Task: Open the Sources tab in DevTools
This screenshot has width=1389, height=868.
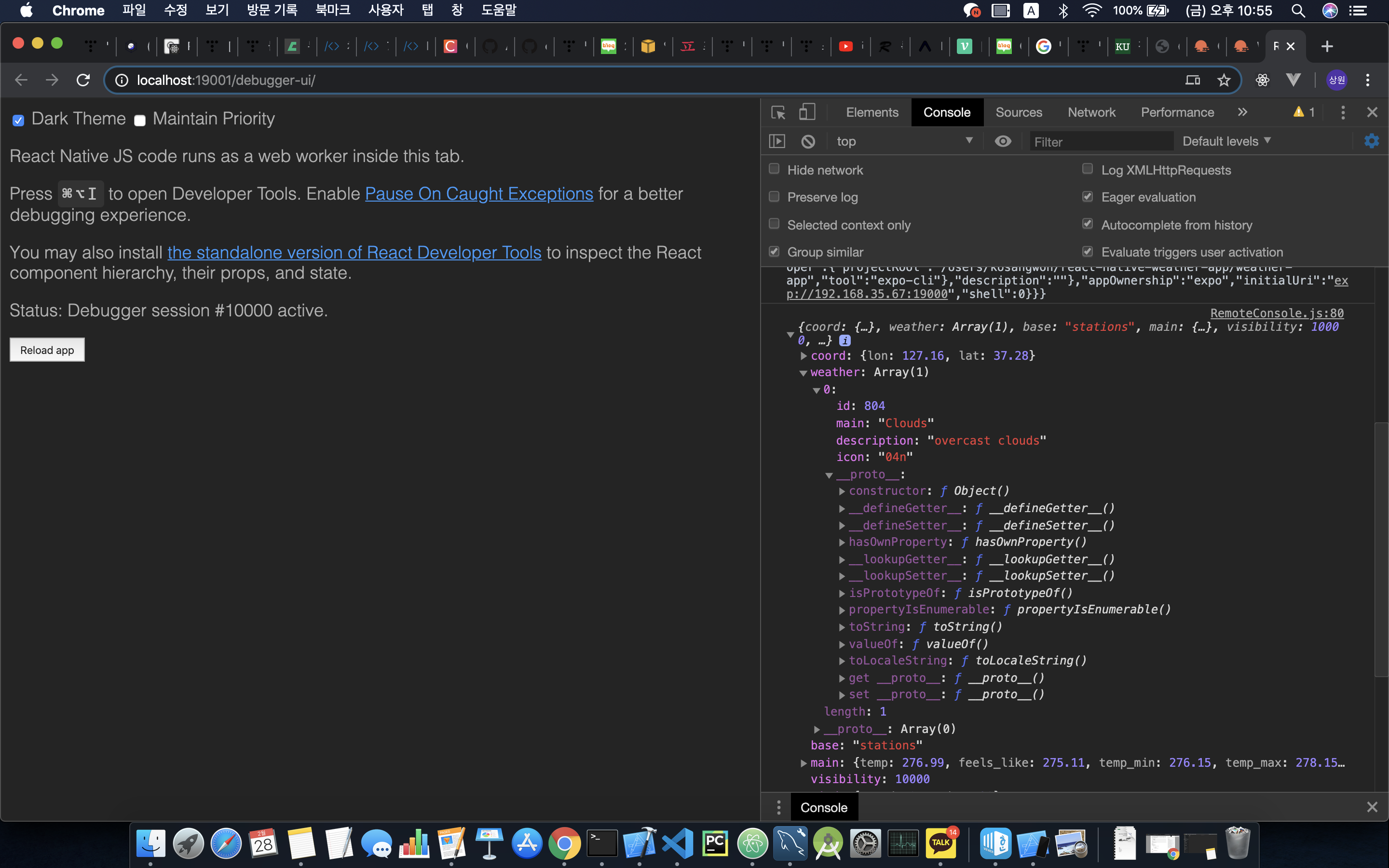Action: pos(1018,112)
